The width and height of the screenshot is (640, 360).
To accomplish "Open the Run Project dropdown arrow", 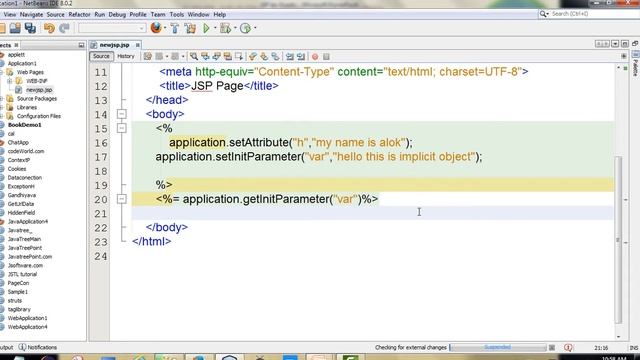I will (x=215, y=28).
